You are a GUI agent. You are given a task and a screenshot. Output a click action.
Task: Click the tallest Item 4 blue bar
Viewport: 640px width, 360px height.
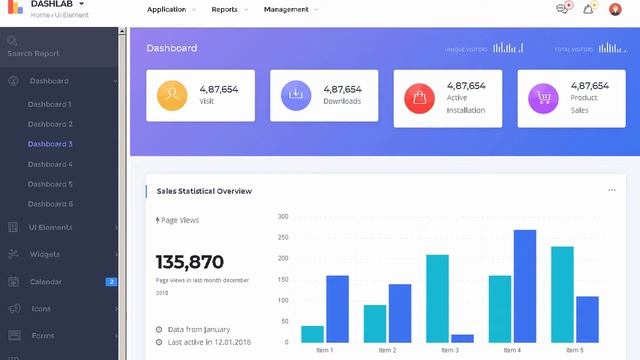(x=524, y=286)
